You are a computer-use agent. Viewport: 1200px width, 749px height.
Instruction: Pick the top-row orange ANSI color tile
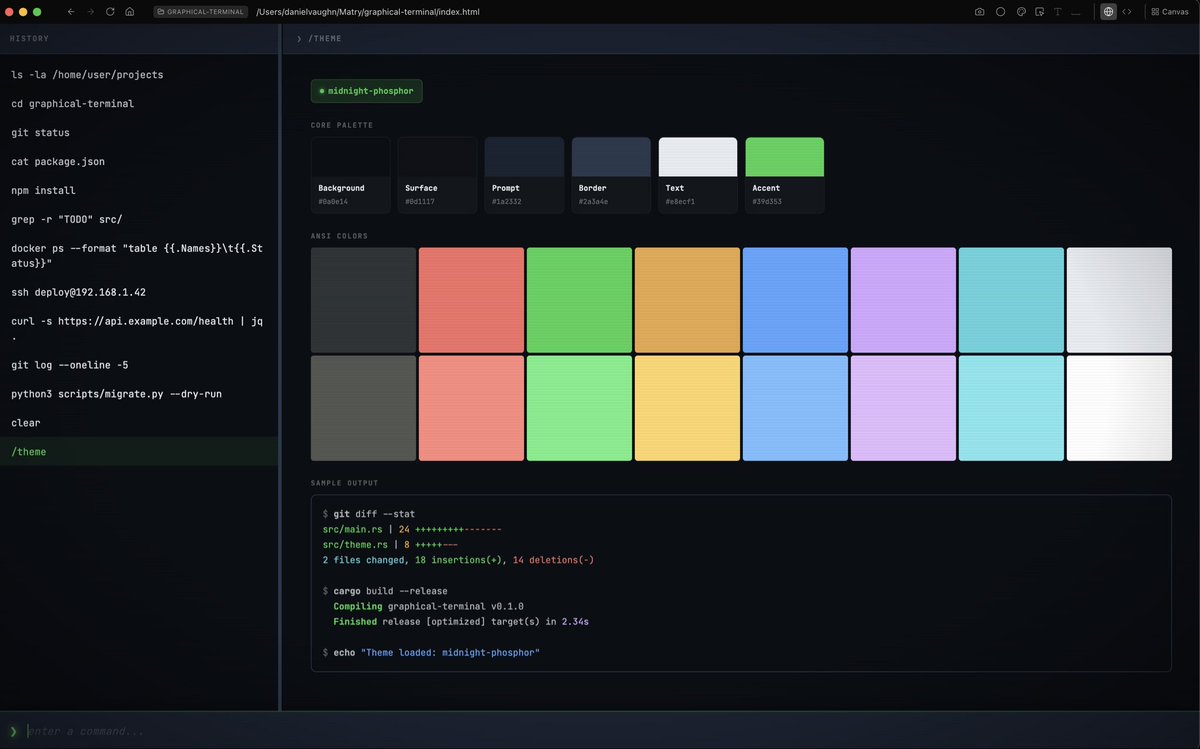pyautogui.click(x=687, y=300)
